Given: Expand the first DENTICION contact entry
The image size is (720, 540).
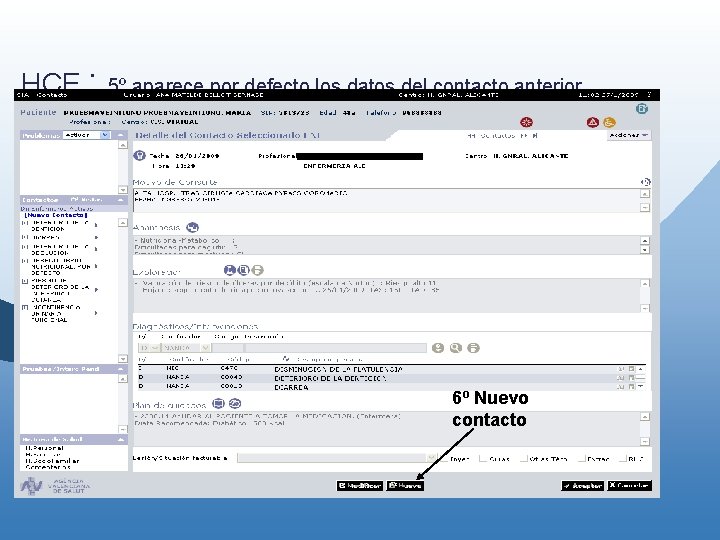Looking at the screenshot, I should pos(25,223).
